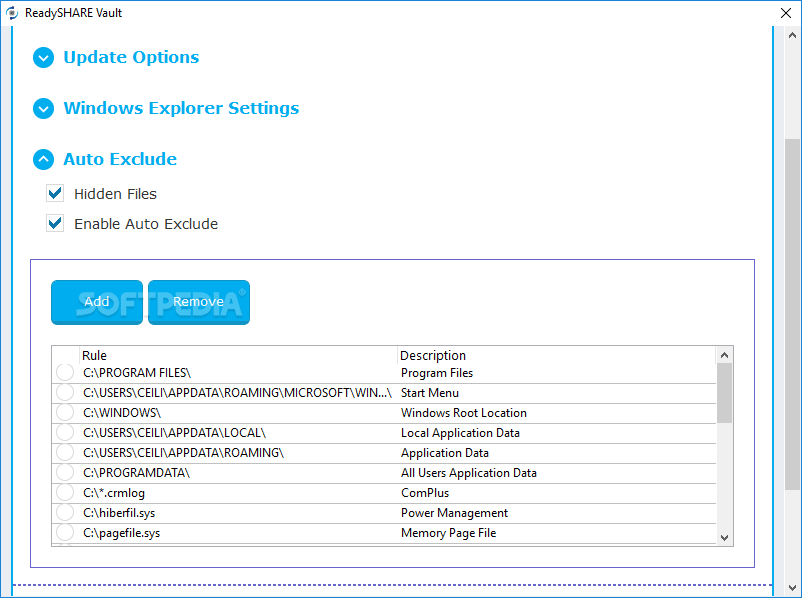The height and width of the screenshot is (598, 802).
Task: Click the ReadySHARE Vault title bar icon
Action: point(12,13)
